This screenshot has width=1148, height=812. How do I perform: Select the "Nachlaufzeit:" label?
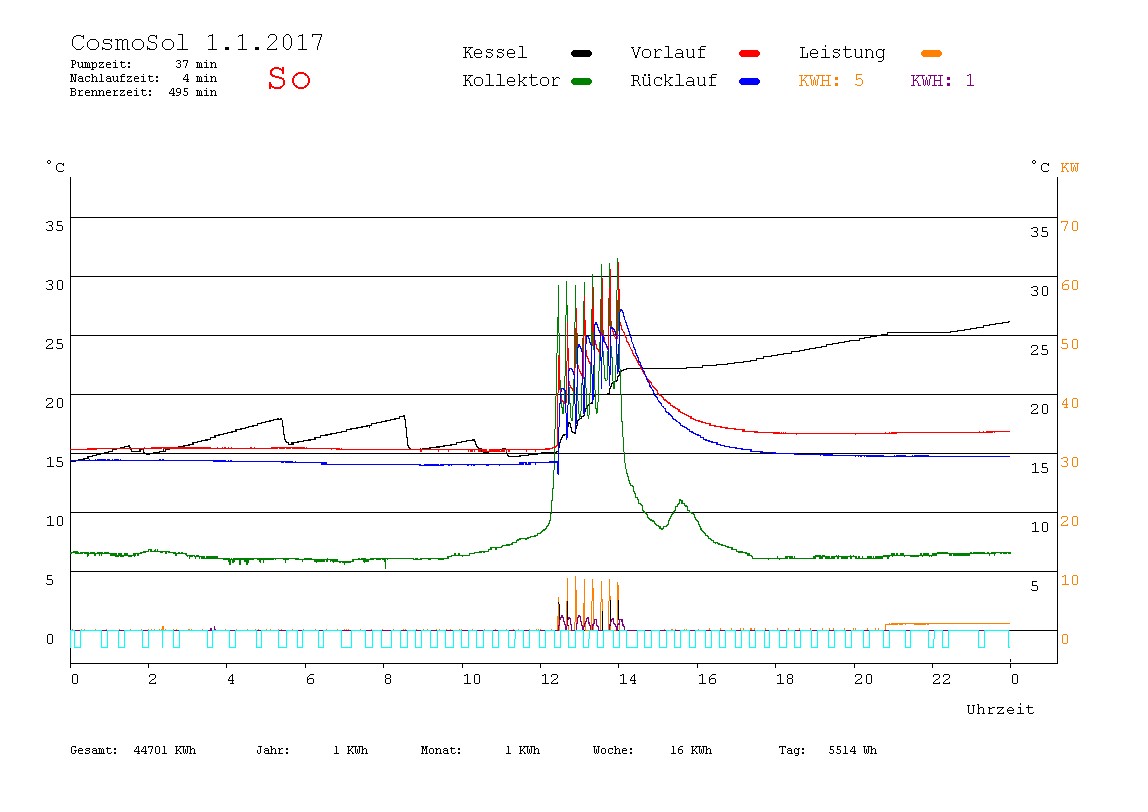(115, 78)
